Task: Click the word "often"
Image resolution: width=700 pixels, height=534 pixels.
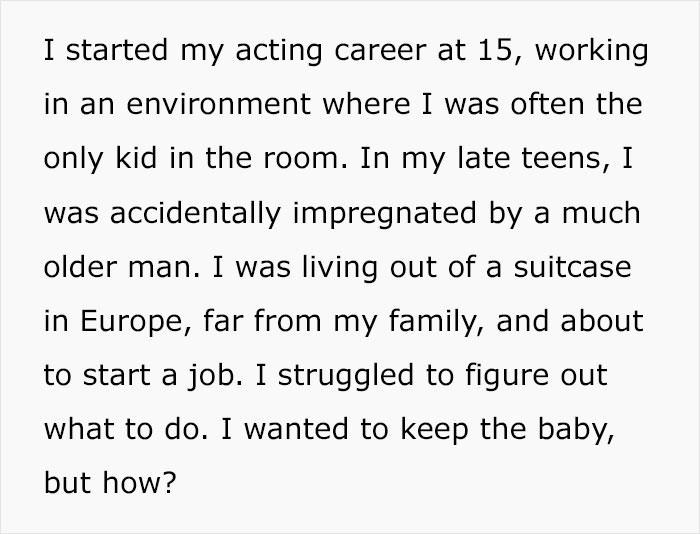Action: point(539,107)
